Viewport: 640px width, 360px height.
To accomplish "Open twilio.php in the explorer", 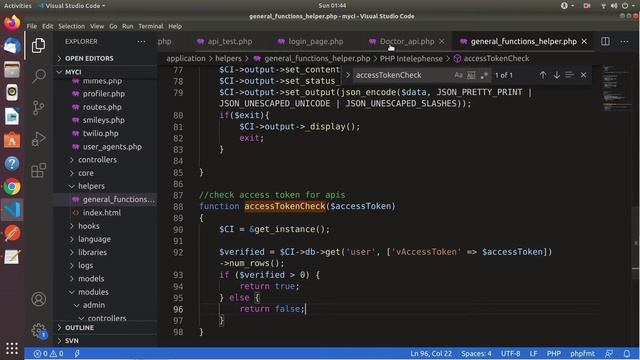I will pyautogui.click(x=100, y=133).
